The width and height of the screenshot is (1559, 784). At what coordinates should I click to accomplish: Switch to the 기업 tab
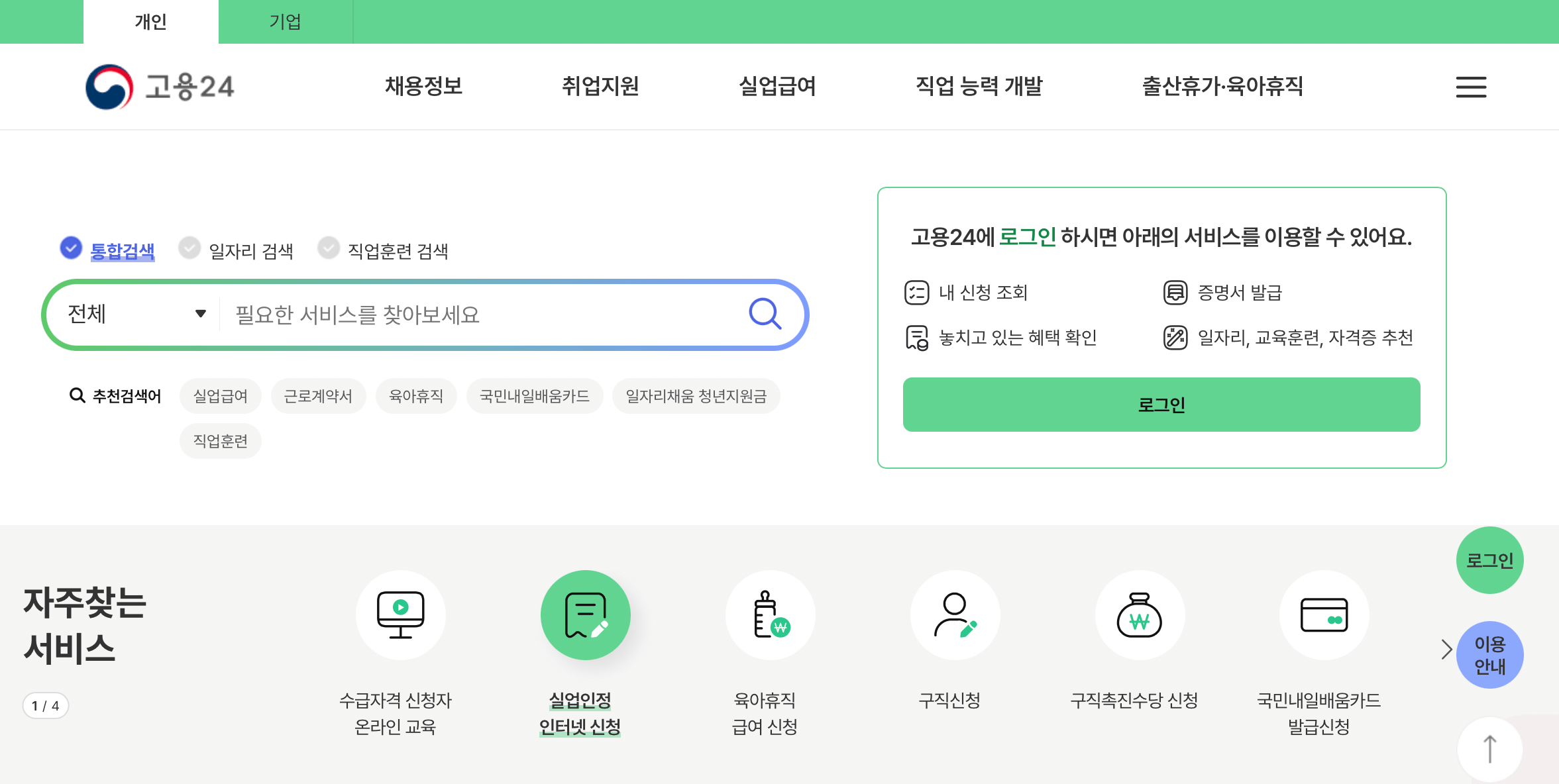pos(285,22)
